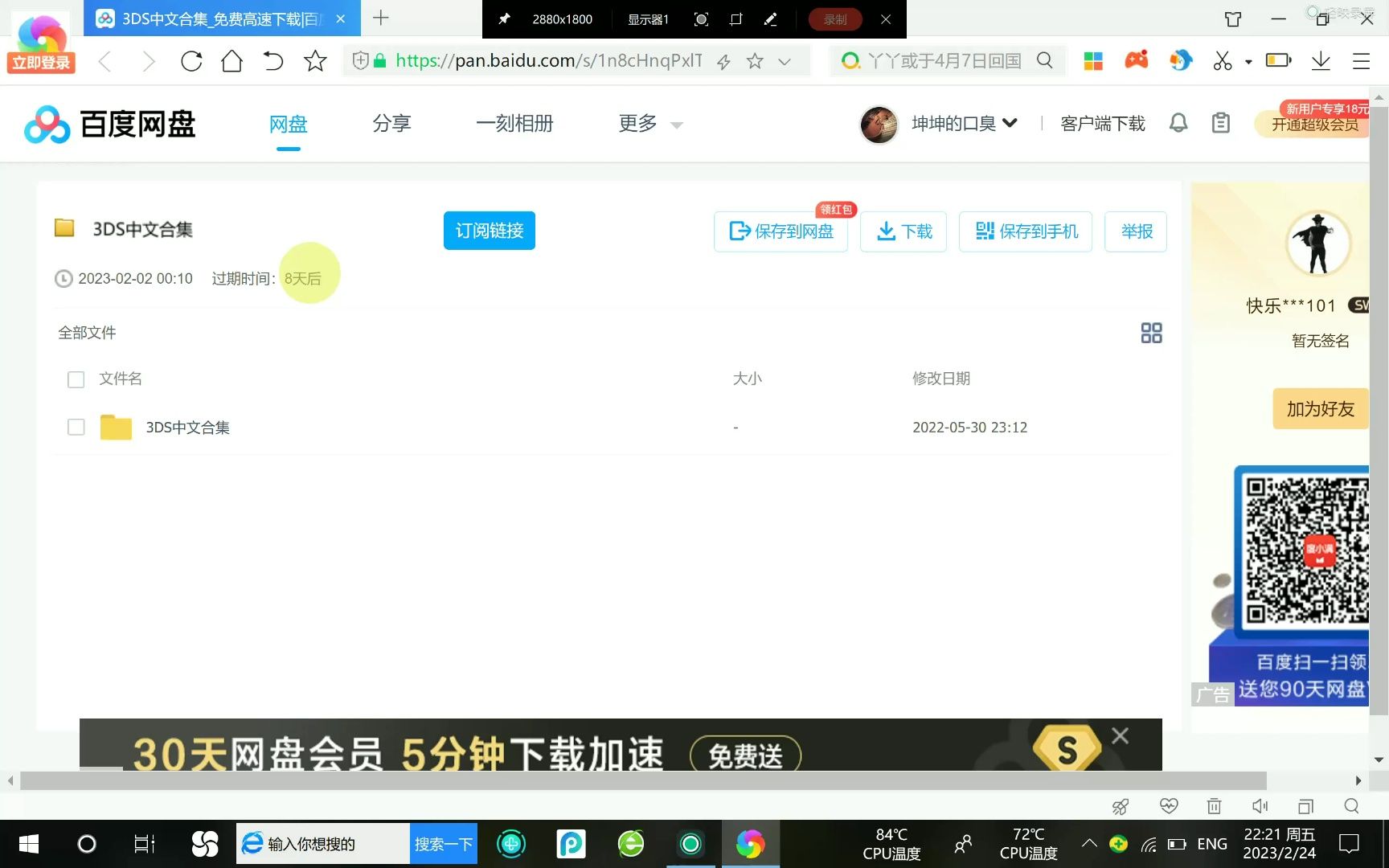Click the recording bar pin icon

click(x=504, y=19)
